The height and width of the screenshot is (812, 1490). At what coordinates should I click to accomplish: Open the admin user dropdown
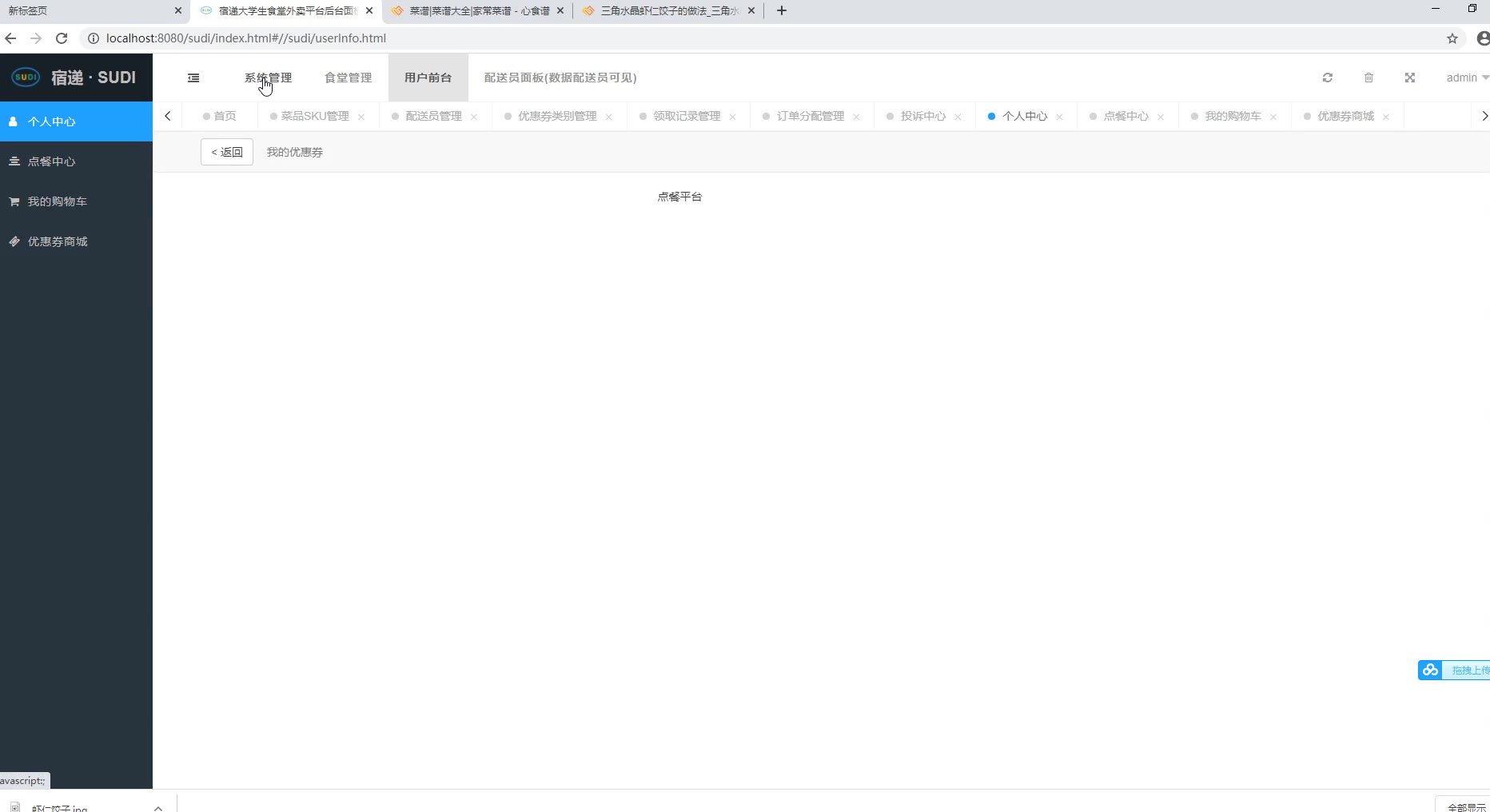[x=1468, y=78]
